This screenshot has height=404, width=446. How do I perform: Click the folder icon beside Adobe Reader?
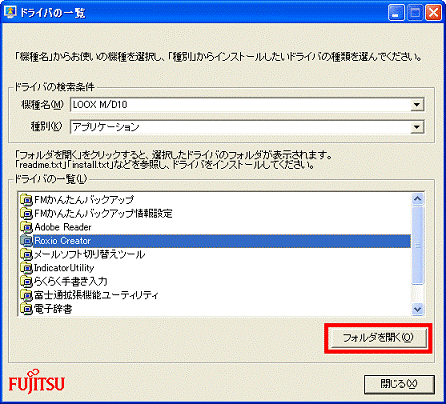pyautogui.click(x=26, y=227)
